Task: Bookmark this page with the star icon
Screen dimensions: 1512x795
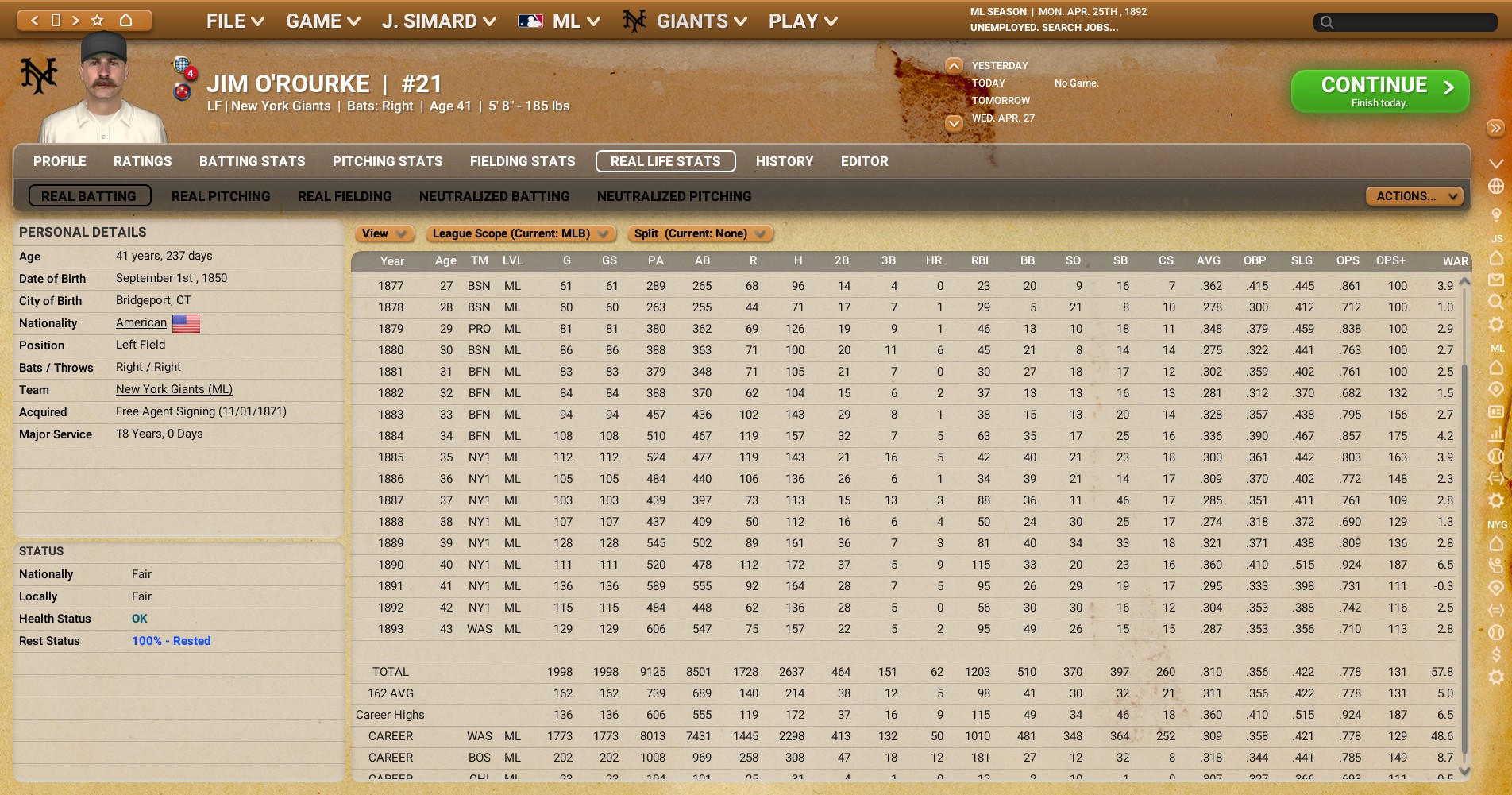Action: (x=98, y=21)
